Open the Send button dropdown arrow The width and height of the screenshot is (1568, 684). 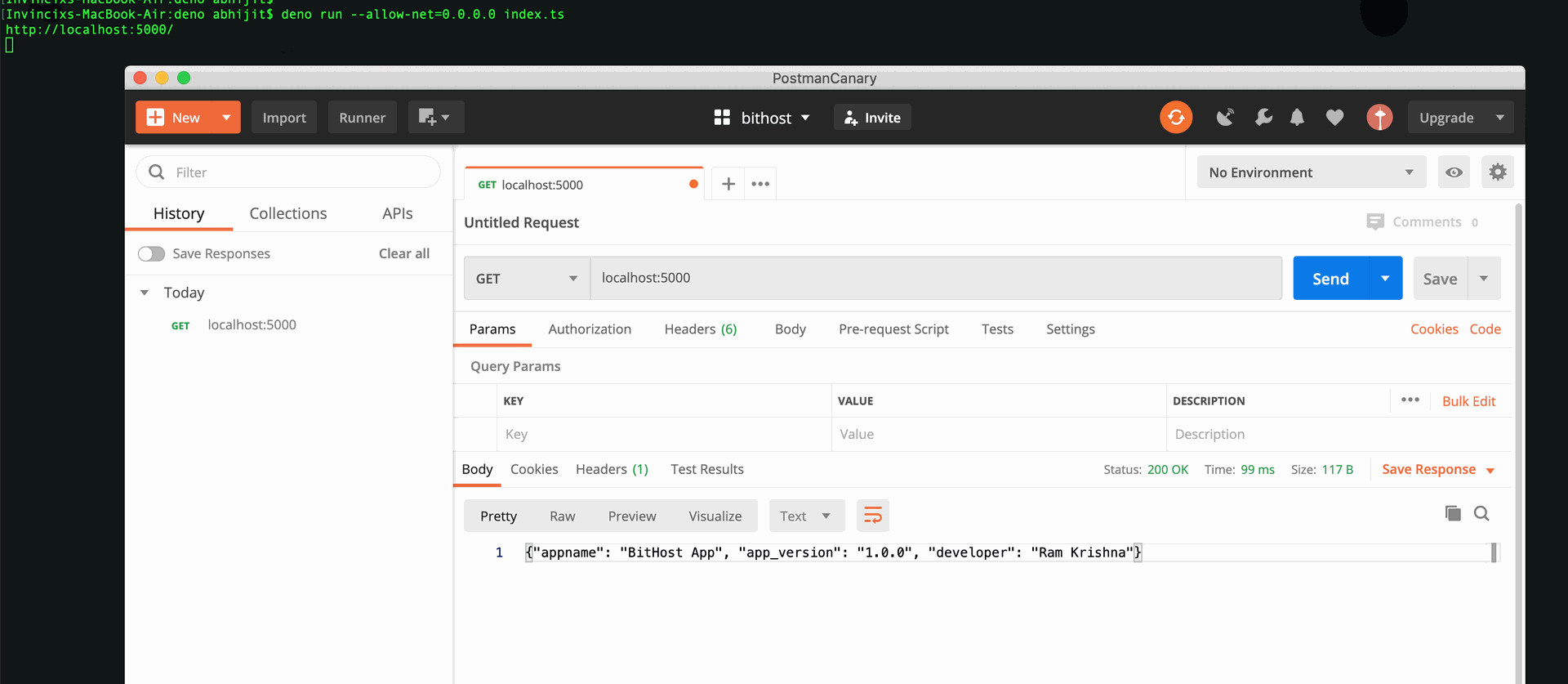pos(1385,279)
